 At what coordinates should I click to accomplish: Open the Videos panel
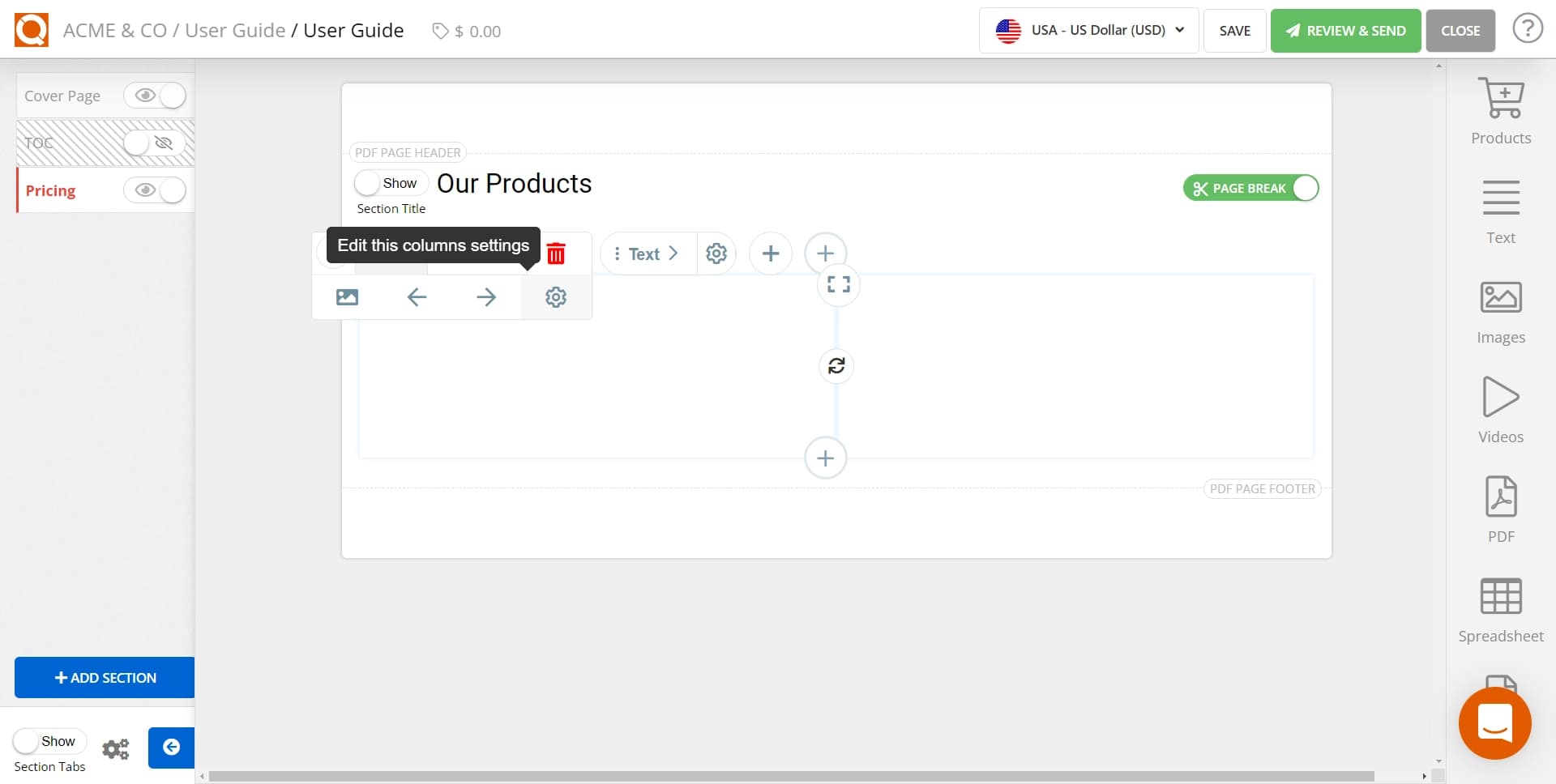(1501, 407)
